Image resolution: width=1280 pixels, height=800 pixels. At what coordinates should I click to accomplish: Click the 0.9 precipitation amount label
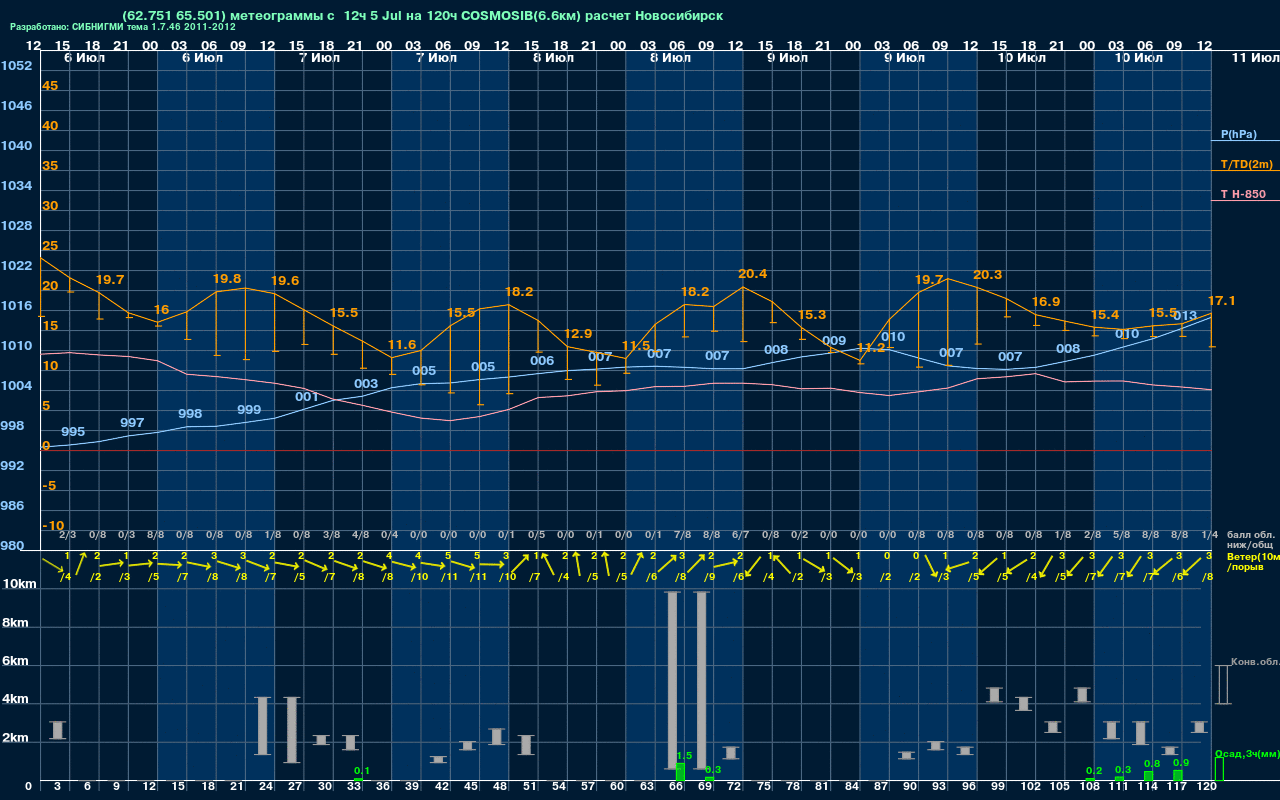(x=1181, y=763)
